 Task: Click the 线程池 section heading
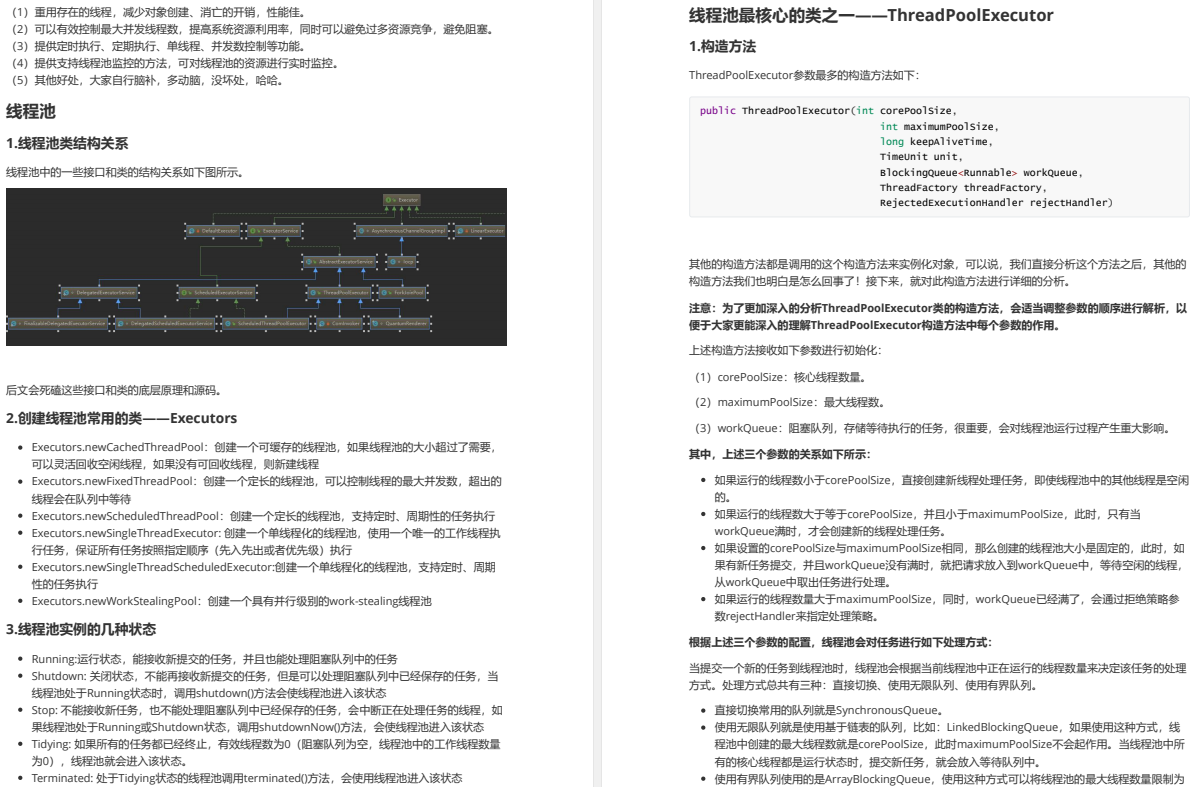31,112
